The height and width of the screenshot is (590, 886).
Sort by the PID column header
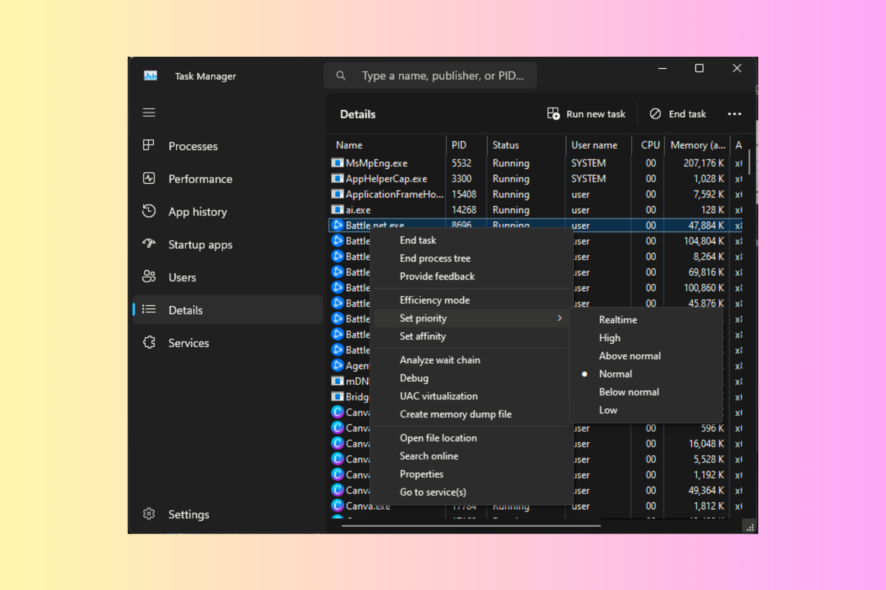[x=466, y=145]
